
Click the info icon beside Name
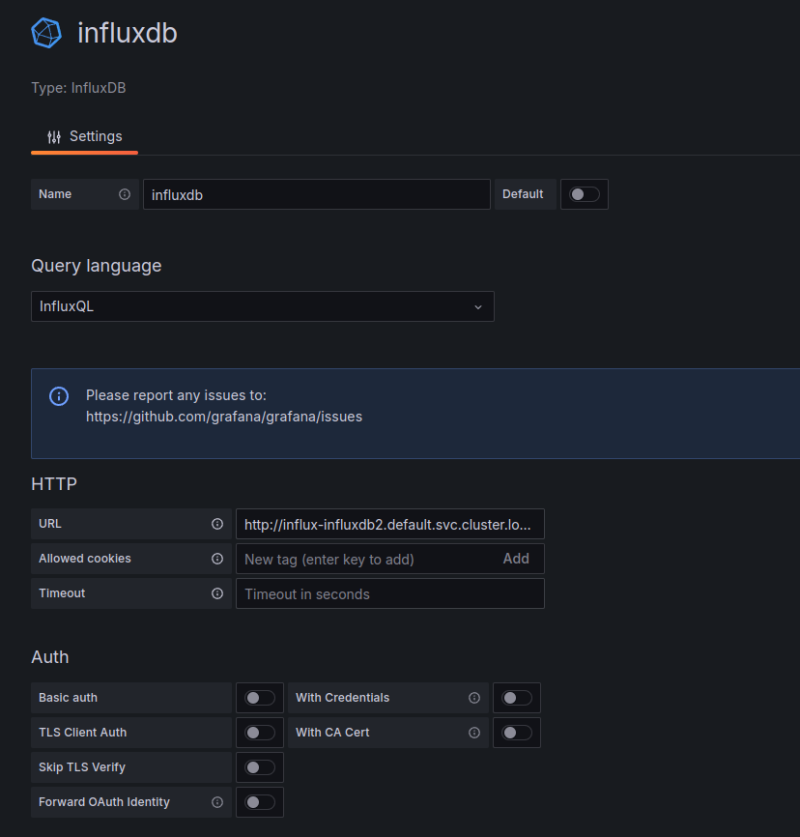pos(125,194)
